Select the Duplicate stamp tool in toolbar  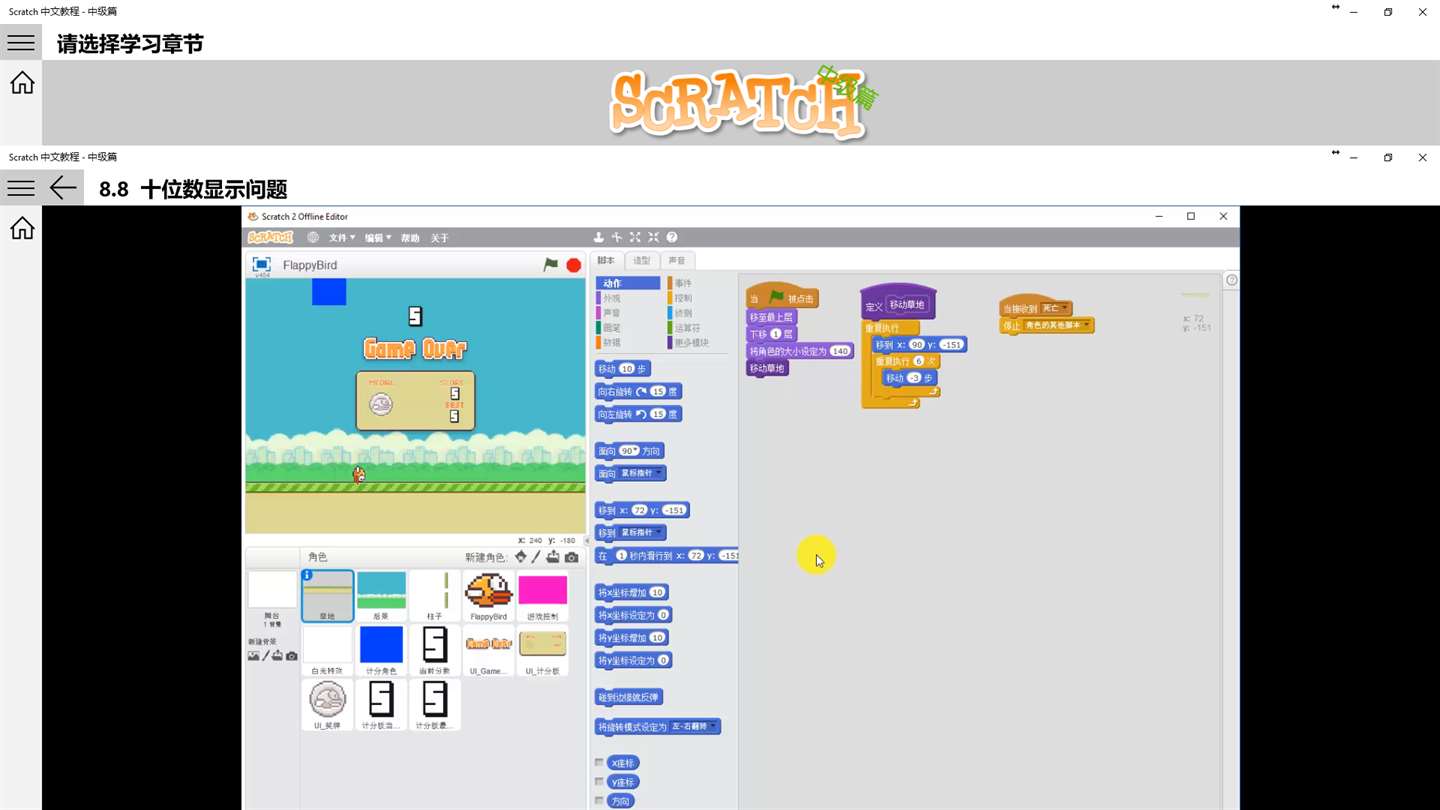[598, 238]
